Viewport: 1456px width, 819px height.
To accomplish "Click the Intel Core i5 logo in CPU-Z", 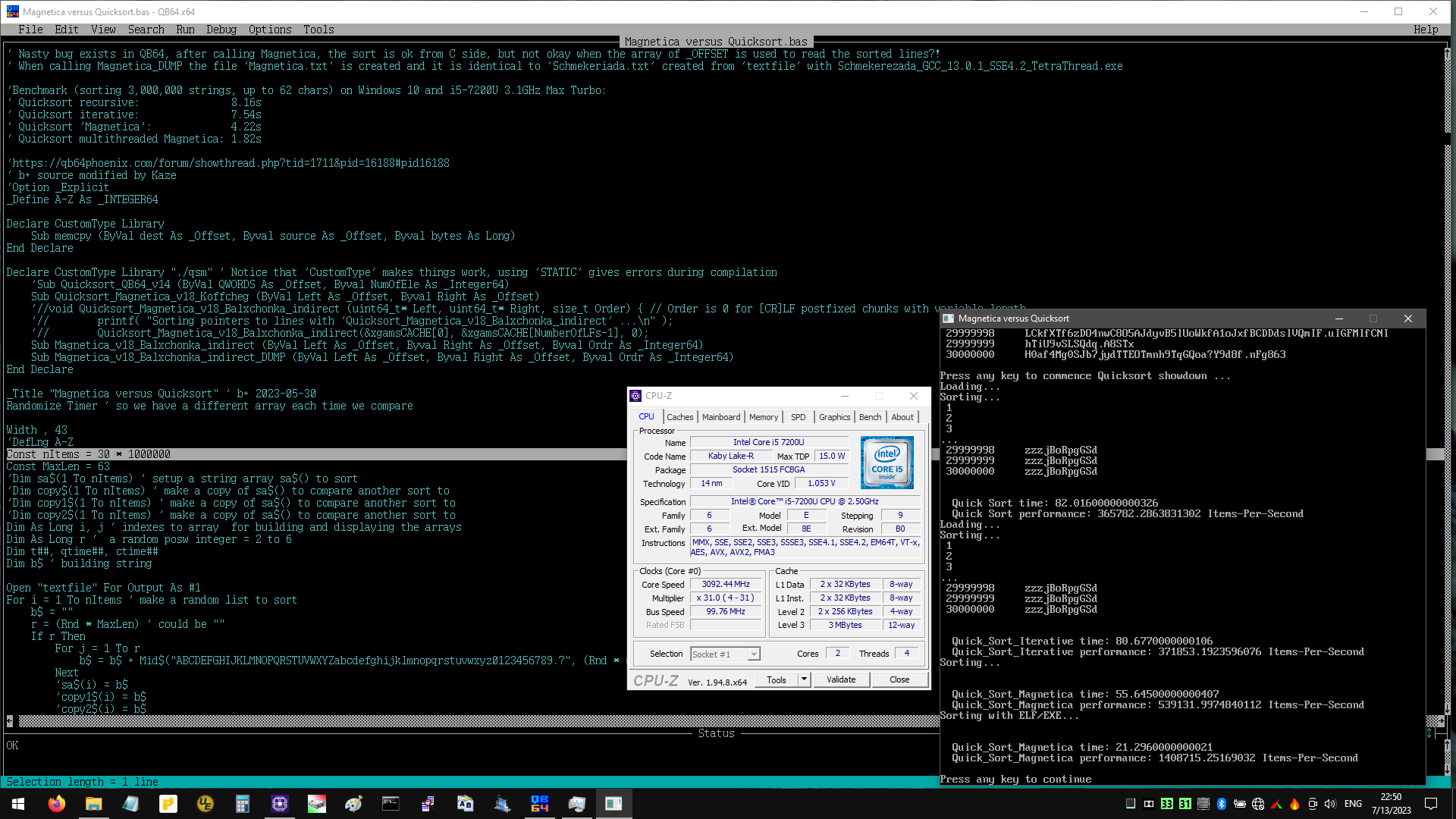I will pos(886,462).
